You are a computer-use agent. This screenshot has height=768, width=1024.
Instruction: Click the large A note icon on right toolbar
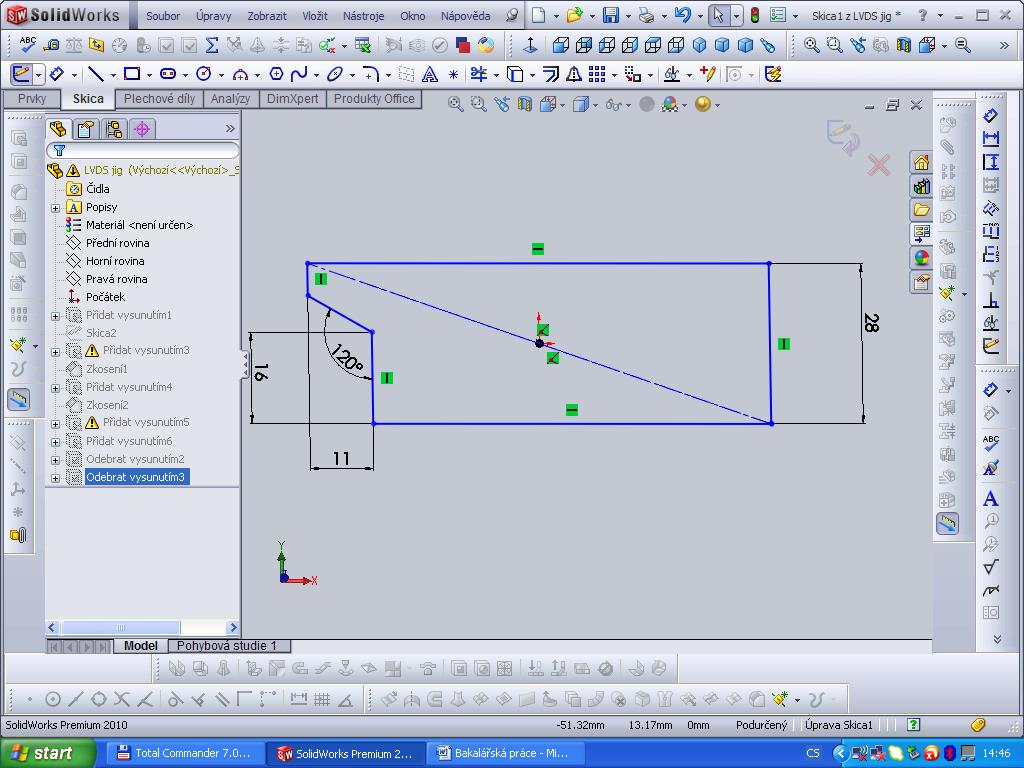[x=991, y=499]
